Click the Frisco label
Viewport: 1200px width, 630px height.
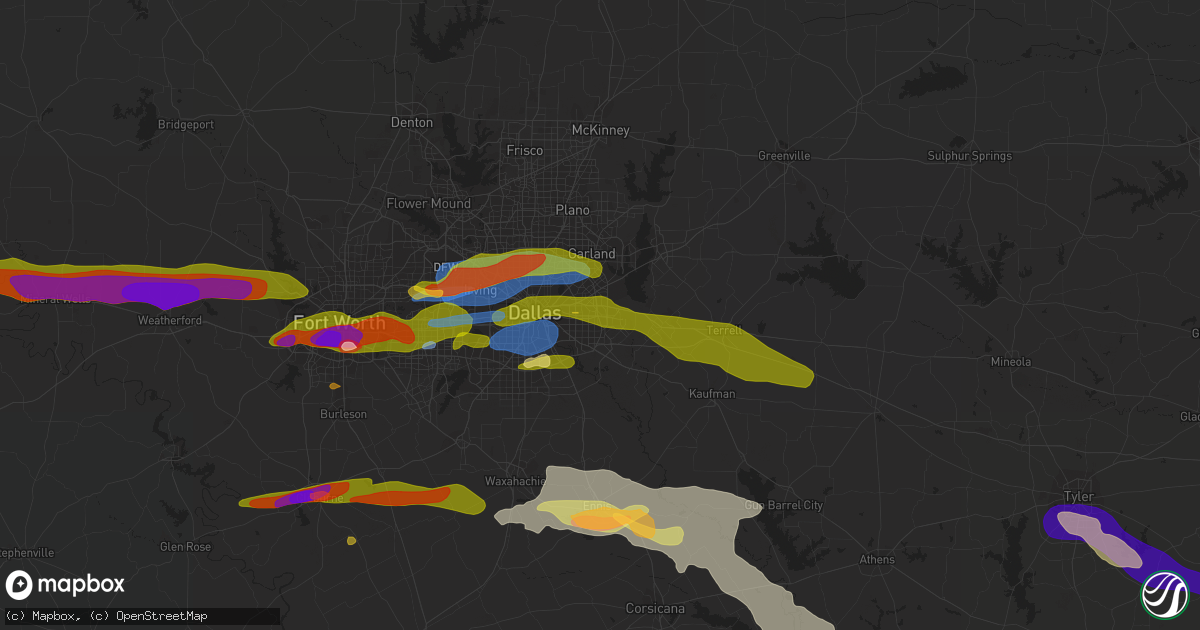525,150
